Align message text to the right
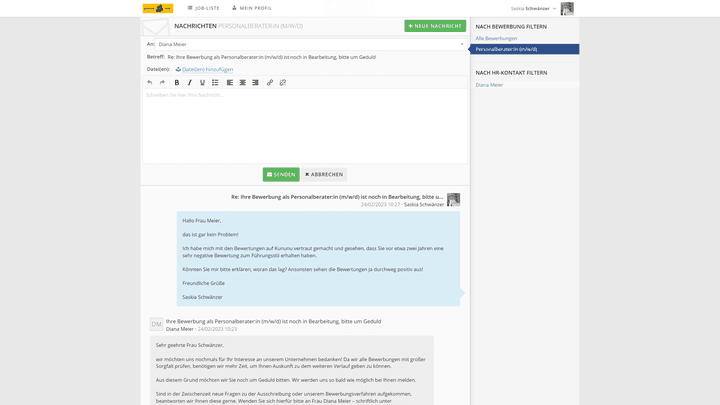The image size is (720, 405). pyautogui.click(x=256, y=83)
